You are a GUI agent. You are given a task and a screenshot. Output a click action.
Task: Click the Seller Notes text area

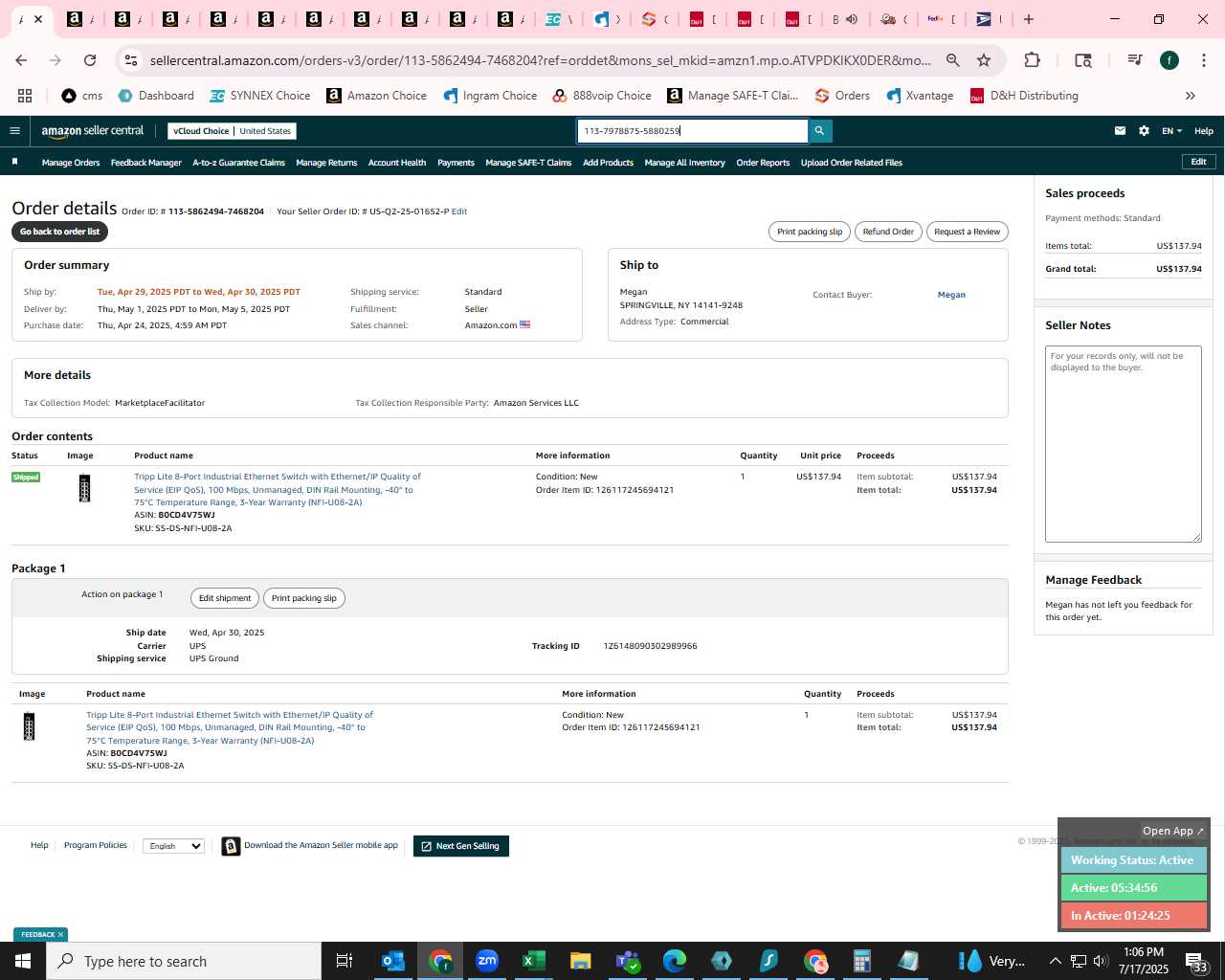click(1124, 444)
